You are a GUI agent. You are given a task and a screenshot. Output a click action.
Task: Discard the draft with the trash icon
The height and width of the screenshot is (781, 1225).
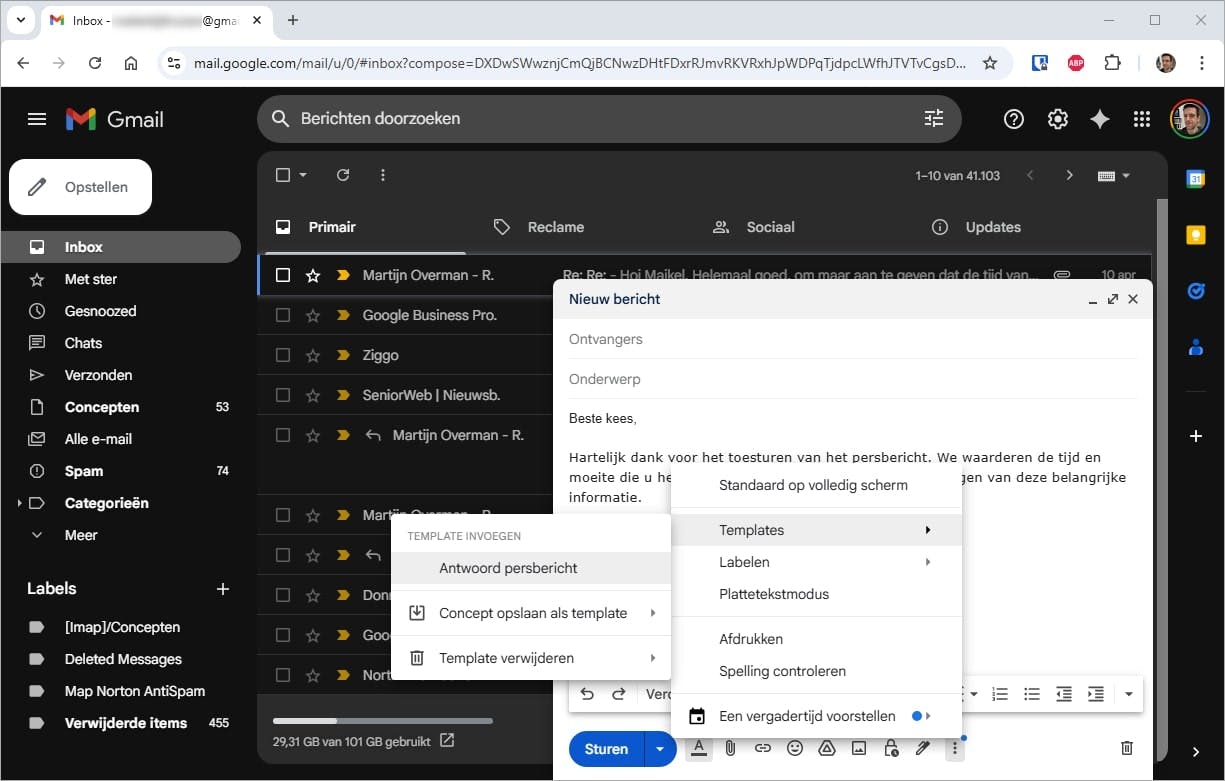tap(1127, 748)
